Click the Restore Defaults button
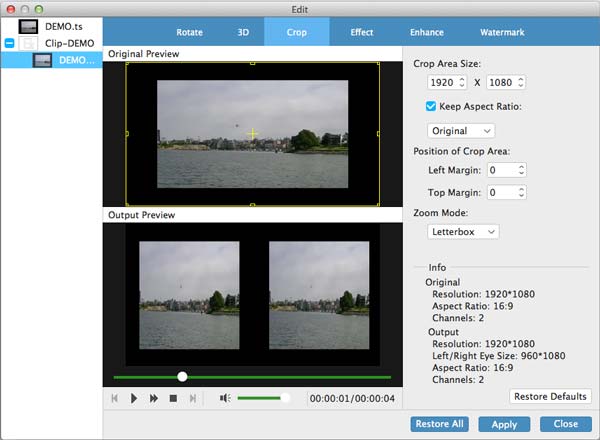 [x=550, y=396]
